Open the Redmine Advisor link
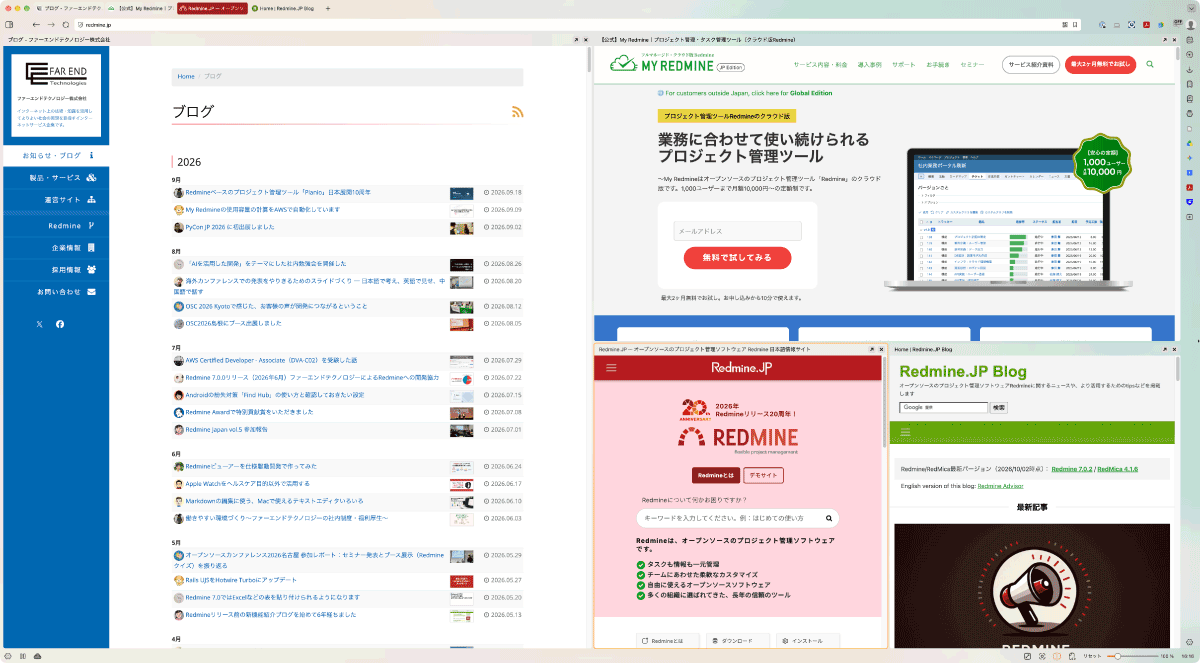This screenshot has width=1200, height=663. 1001,485
